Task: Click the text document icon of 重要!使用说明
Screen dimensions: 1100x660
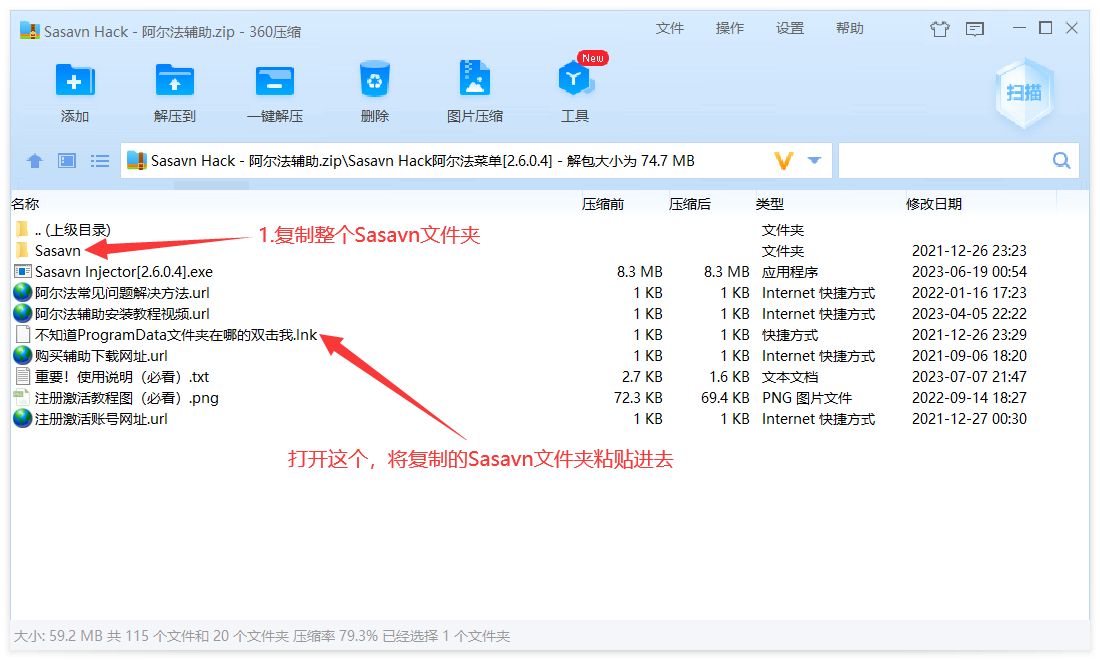Action: point(22,377)
